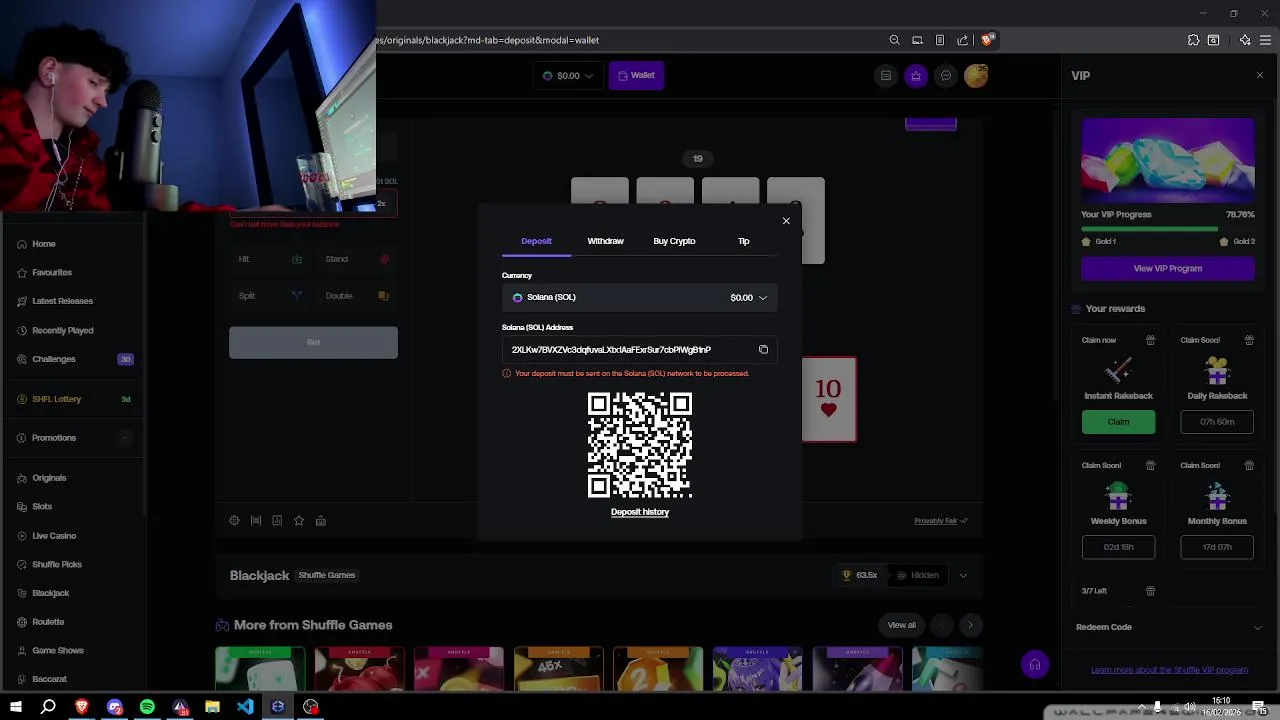Click gift icon on Instant Rakeback card
1280x720 pixels.
1150,340
